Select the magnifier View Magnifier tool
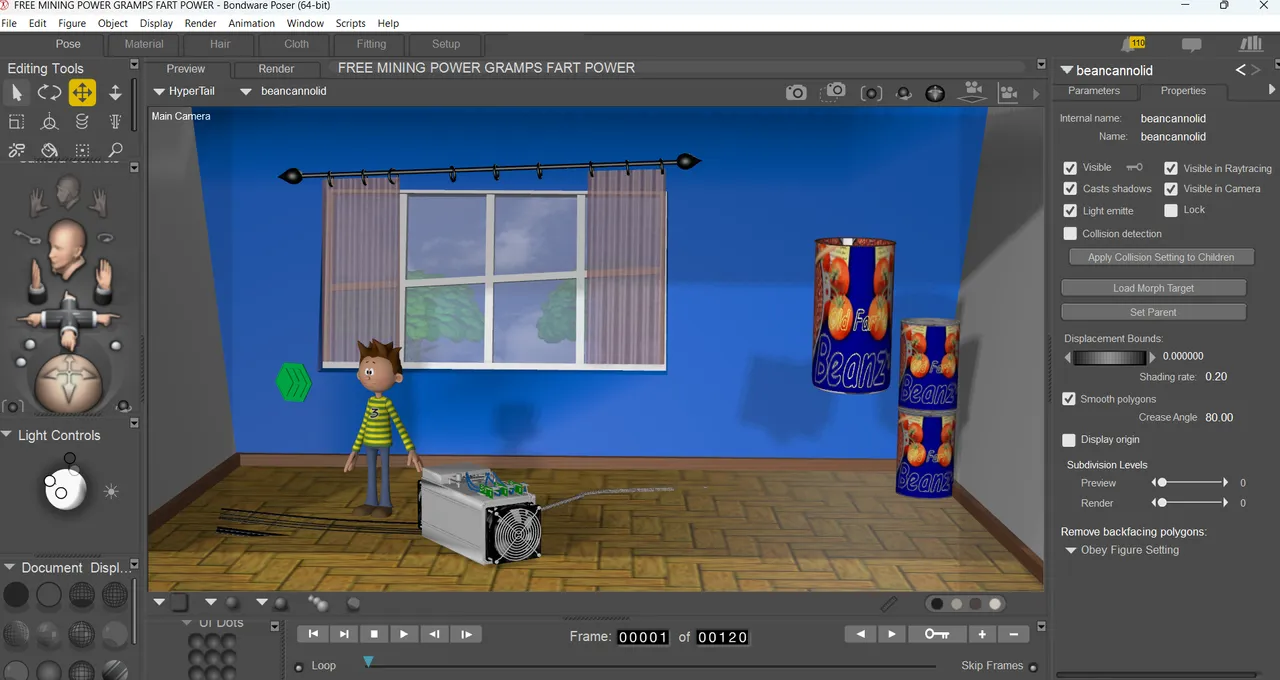This screenshot has height=680, width=1280. click(x=115, y=151)
